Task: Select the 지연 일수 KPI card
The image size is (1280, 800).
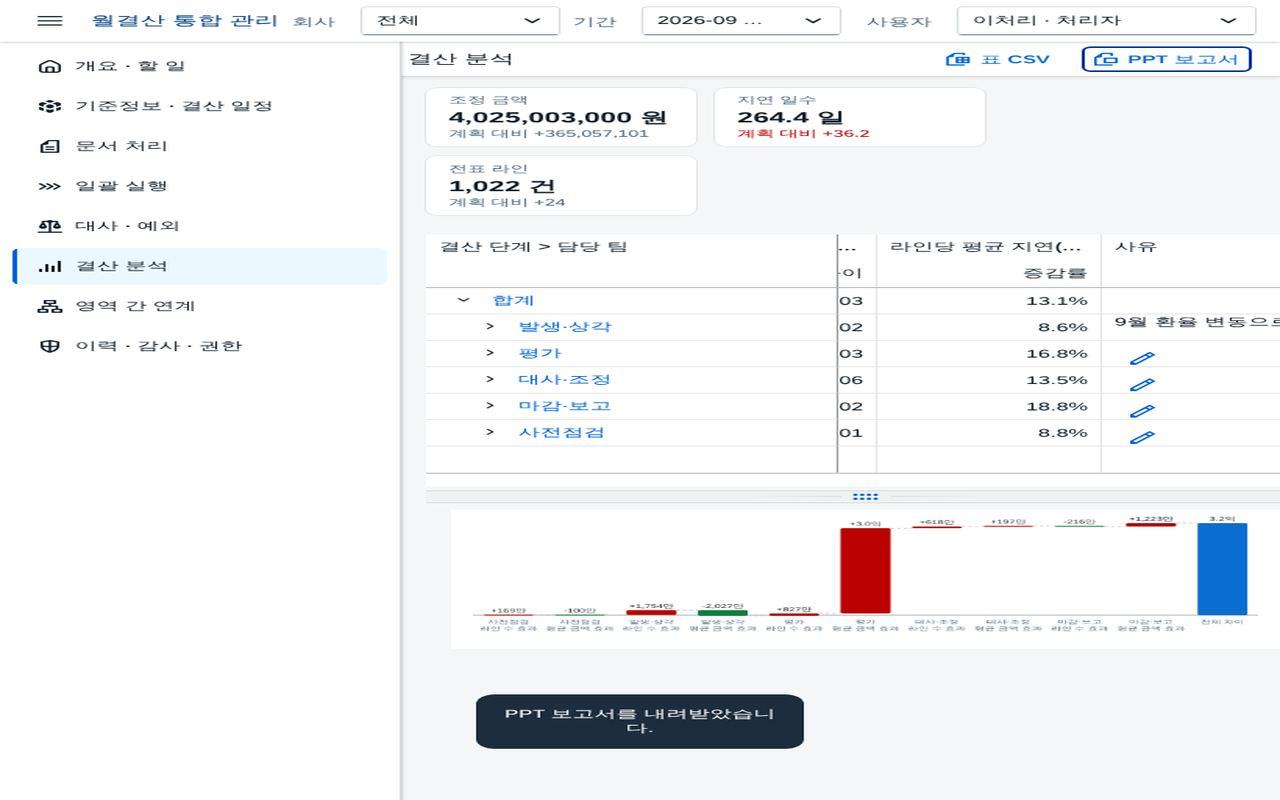Action: click(849, 117)
